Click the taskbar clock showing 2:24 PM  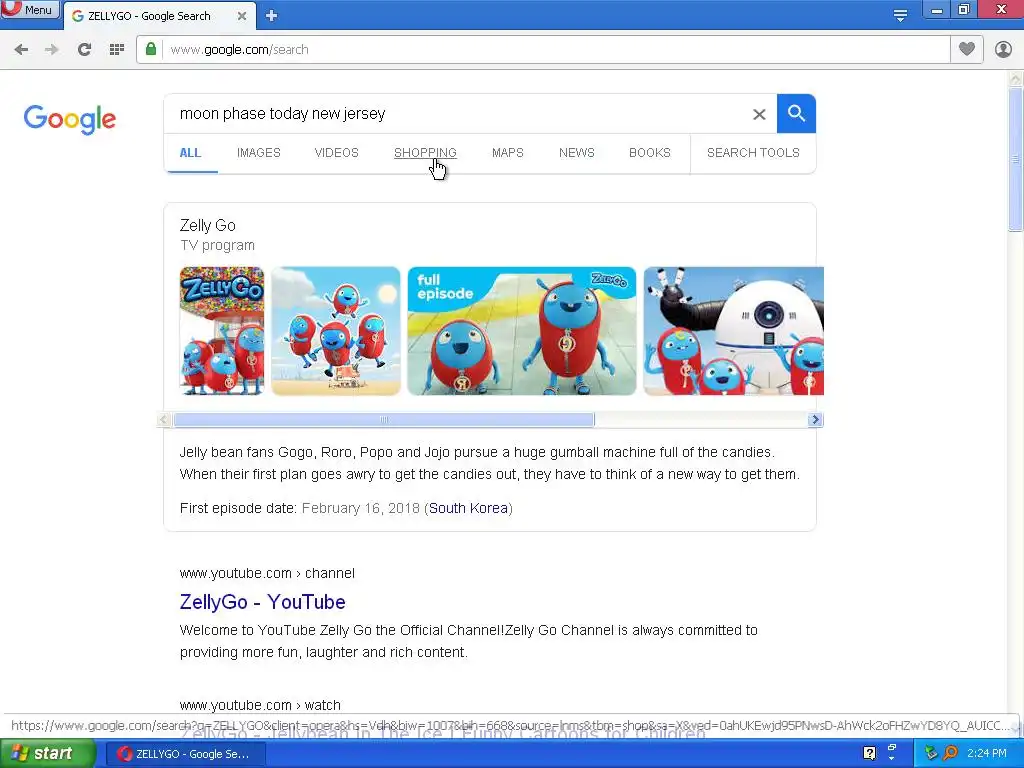987,753
